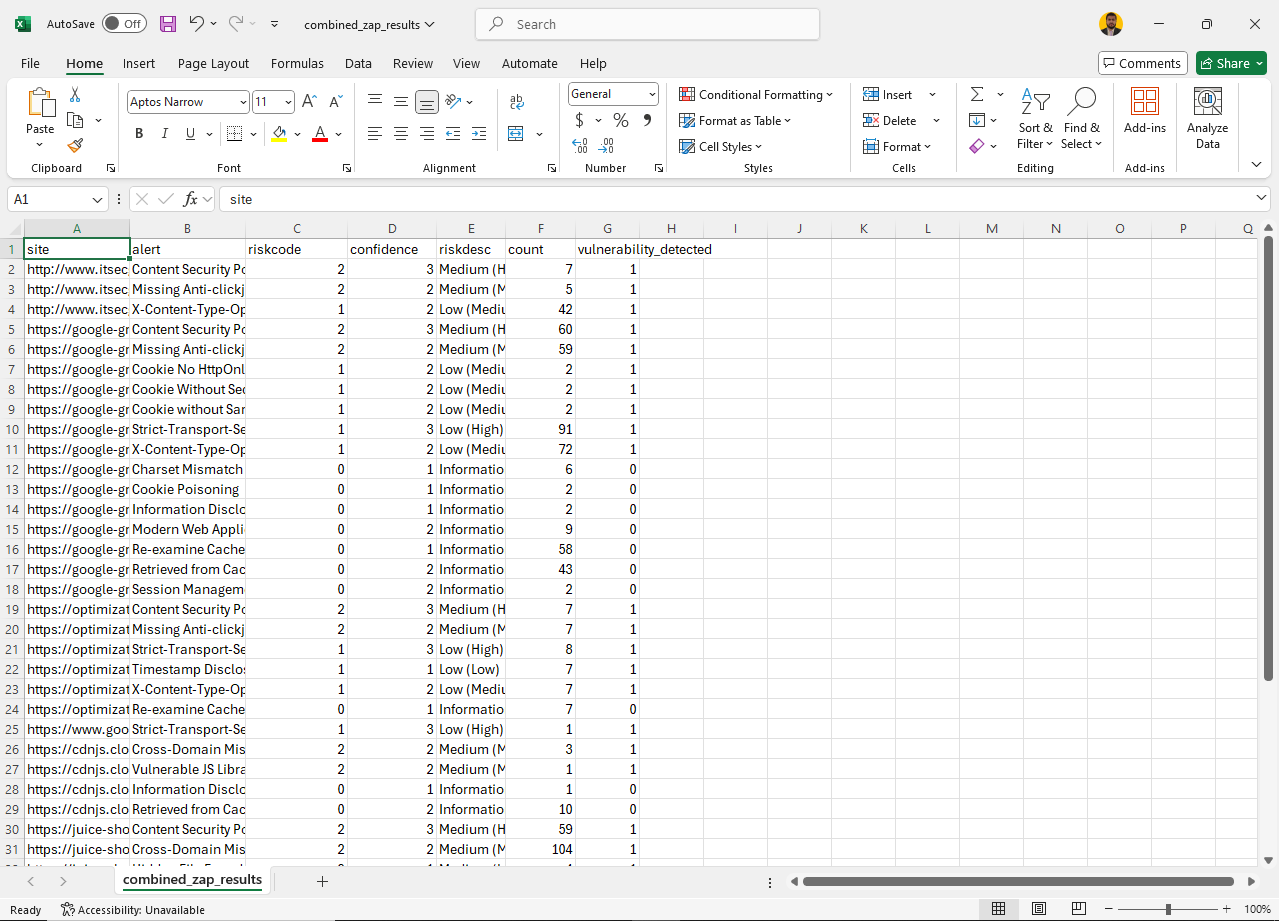1279x921 pixels.
Task: Click the zoom slider handle
Action: pyautogui.click(x=1168, y=909)
